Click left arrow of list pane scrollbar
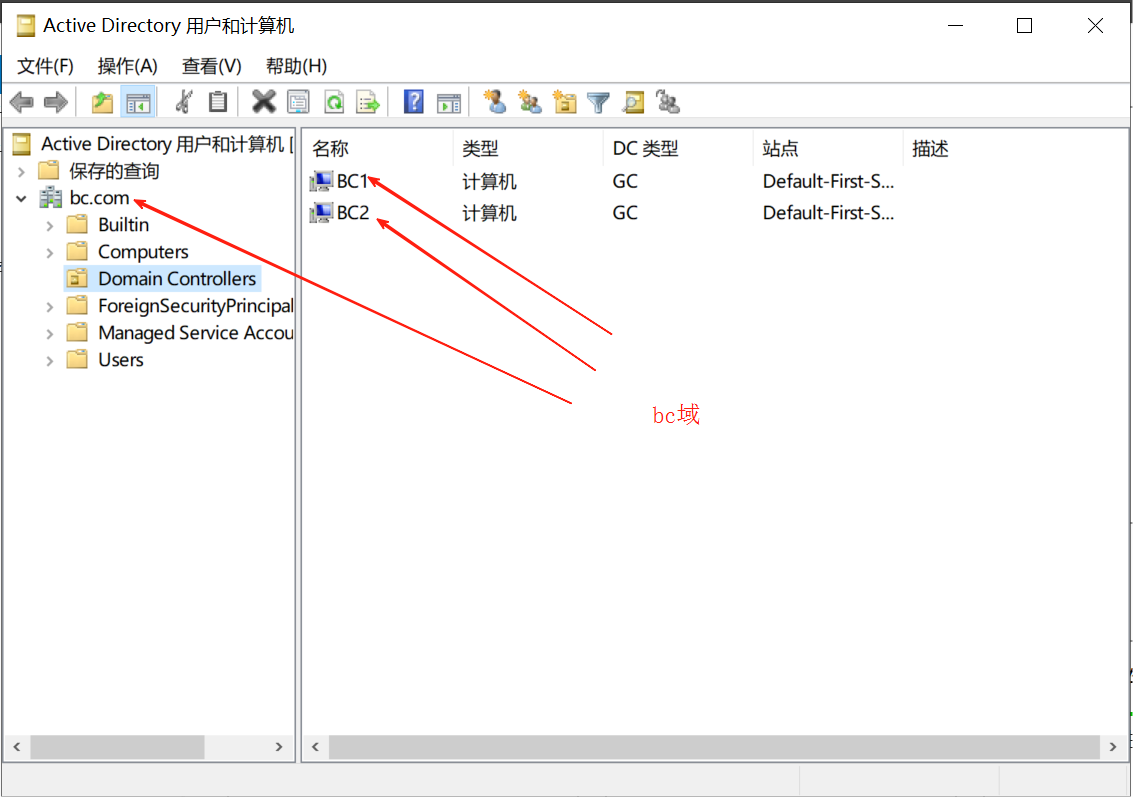 (316, 747)
